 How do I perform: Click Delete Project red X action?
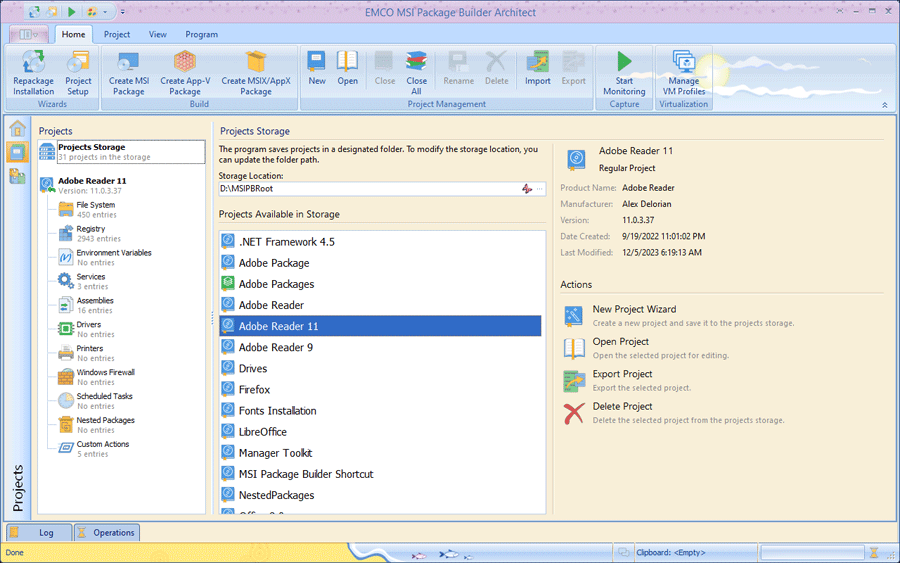574,413
